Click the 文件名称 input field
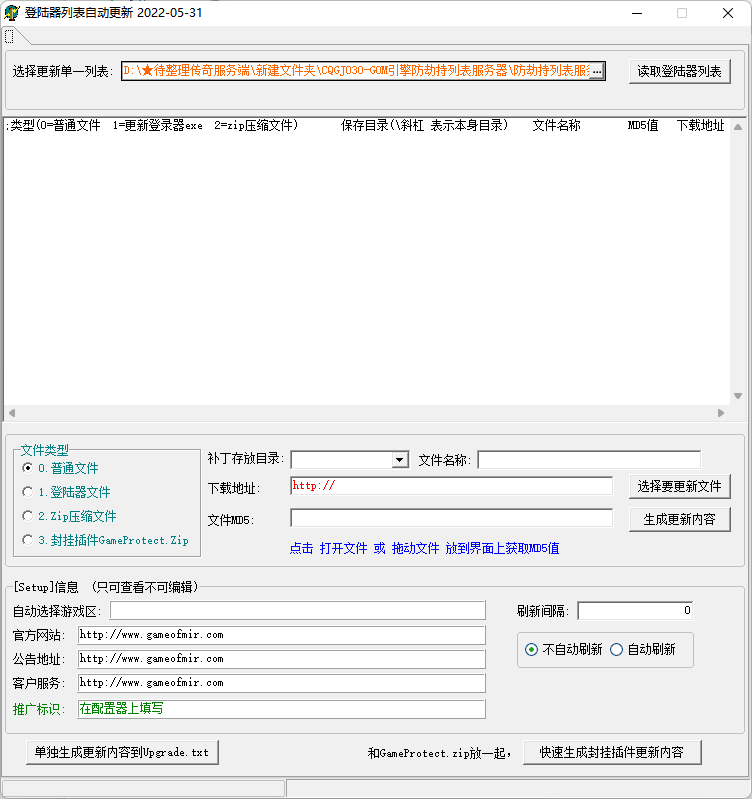Viewport: 752px width, 799px height. (x=589, y=460)
